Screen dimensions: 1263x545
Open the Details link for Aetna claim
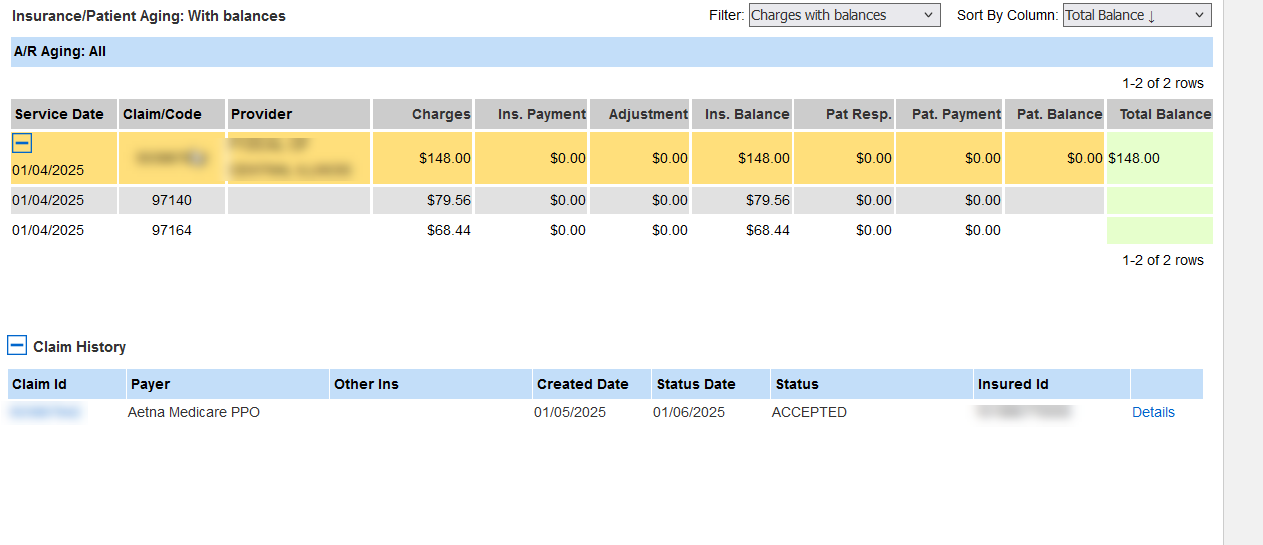coord(1153,412)
